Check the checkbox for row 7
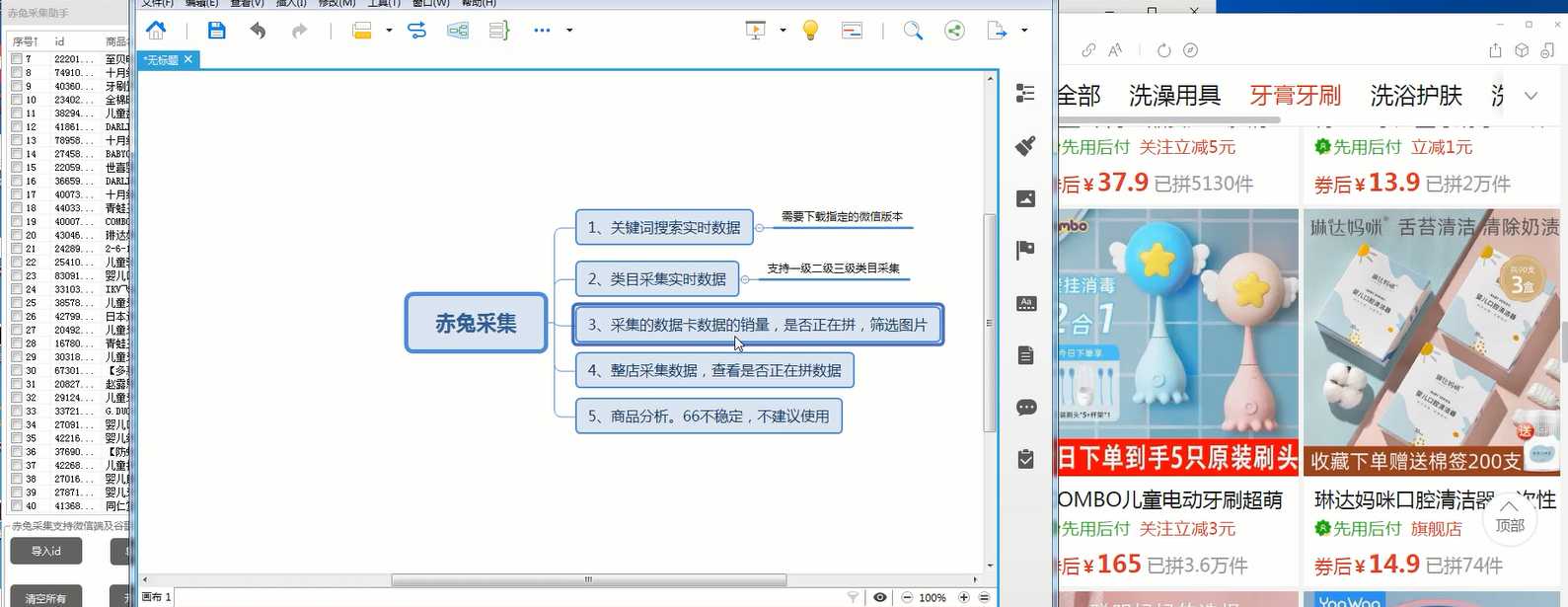The image size is (1568, 607). 17,59
